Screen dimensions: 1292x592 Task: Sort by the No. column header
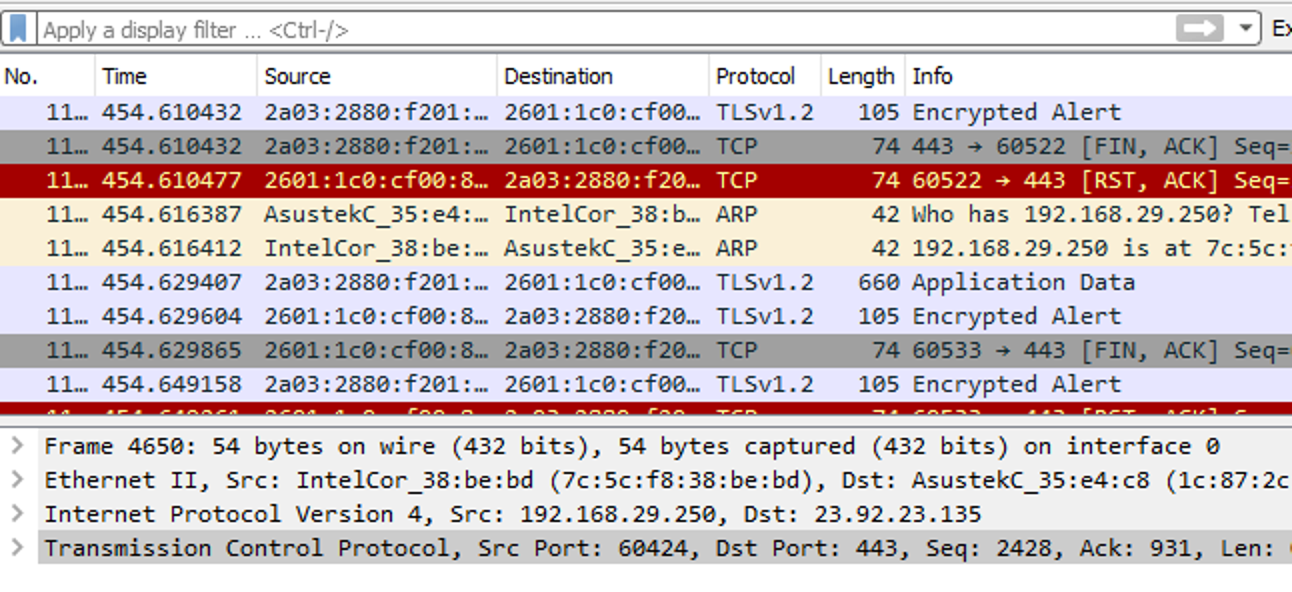pos(47,76)
